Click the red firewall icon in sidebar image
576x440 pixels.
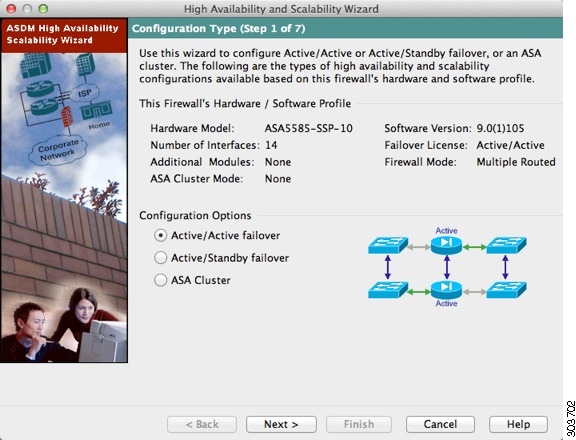[67, 116]
